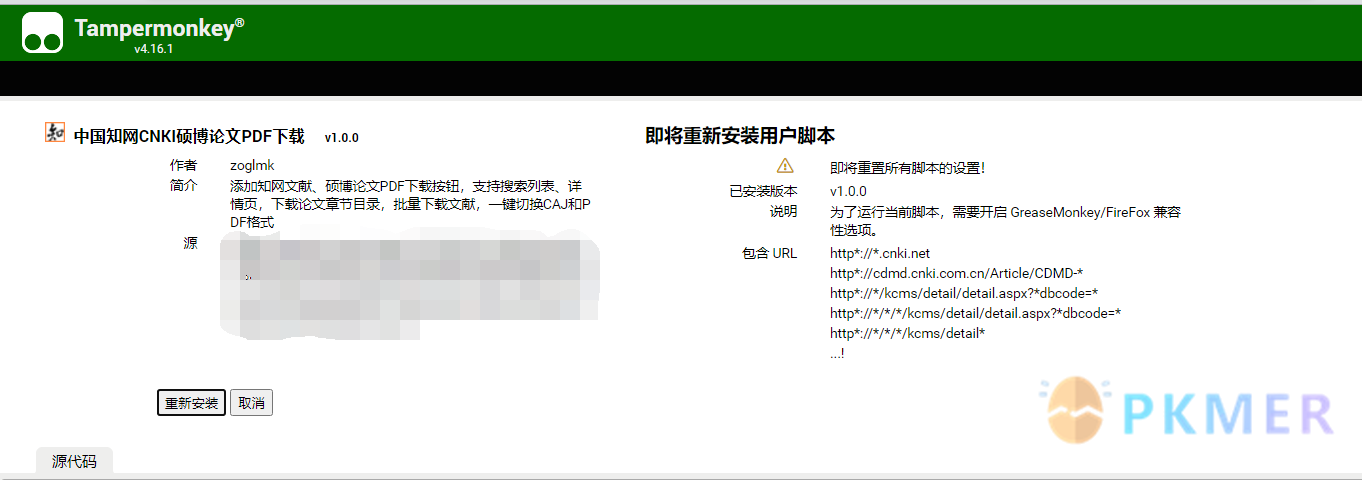Click the Tampermonkey title text
Screen dimensions: 1362x480
pyautogui.click(x=159, y=28)
